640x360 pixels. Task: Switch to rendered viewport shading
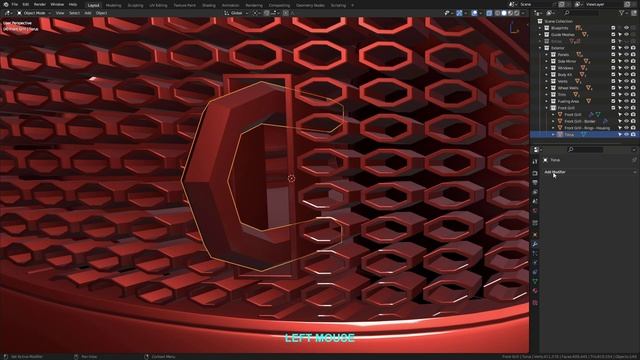pyautogui.click(x=517, y=13)
